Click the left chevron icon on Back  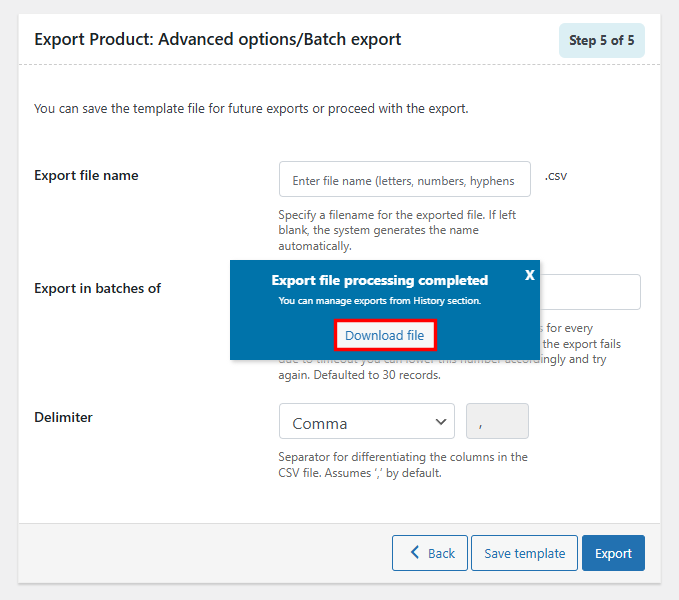pyautogui.click(x=413, y=553)
